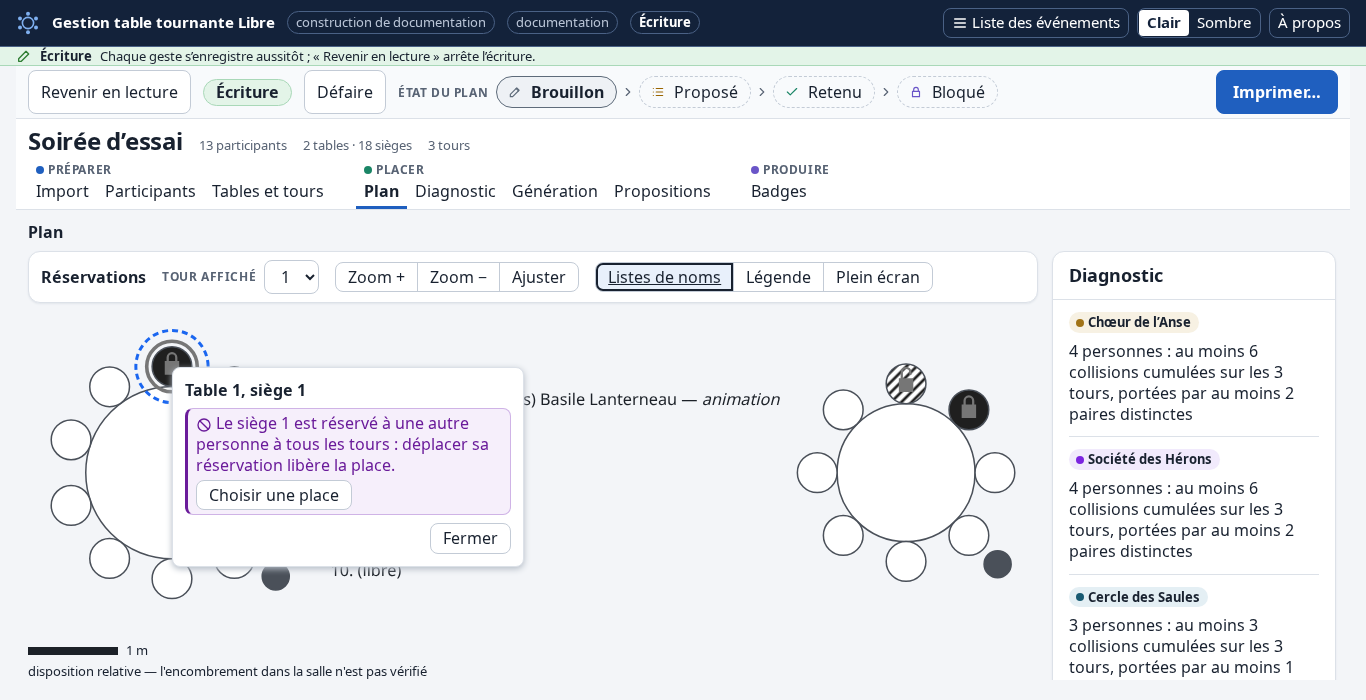Click the app logo icon beside the title
1366x700 pixels.
28,22
